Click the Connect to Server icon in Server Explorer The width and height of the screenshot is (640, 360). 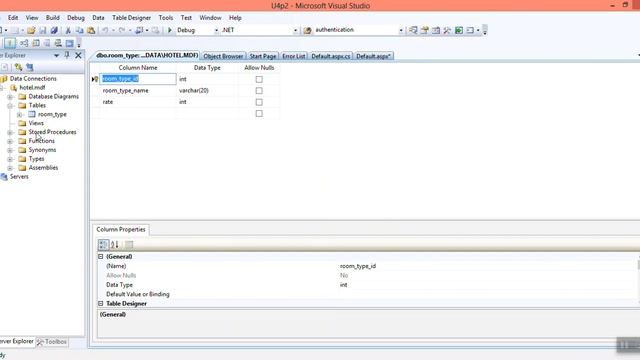point(30,67)
